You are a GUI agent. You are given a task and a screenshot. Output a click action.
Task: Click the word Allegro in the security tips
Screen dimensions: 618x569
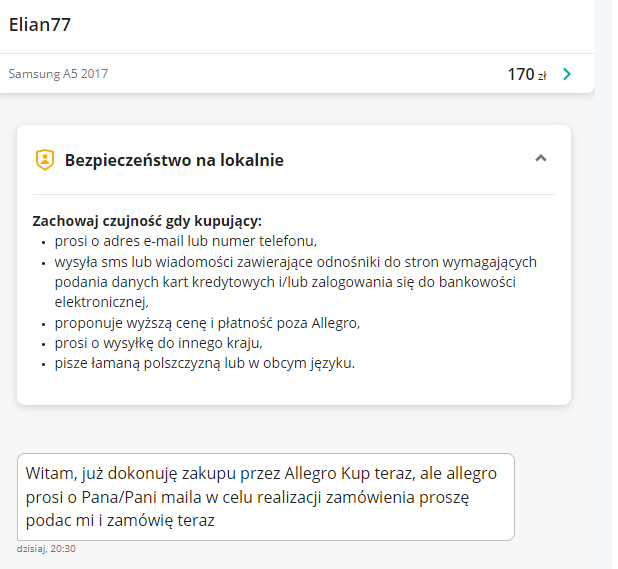tap(335, 323)
